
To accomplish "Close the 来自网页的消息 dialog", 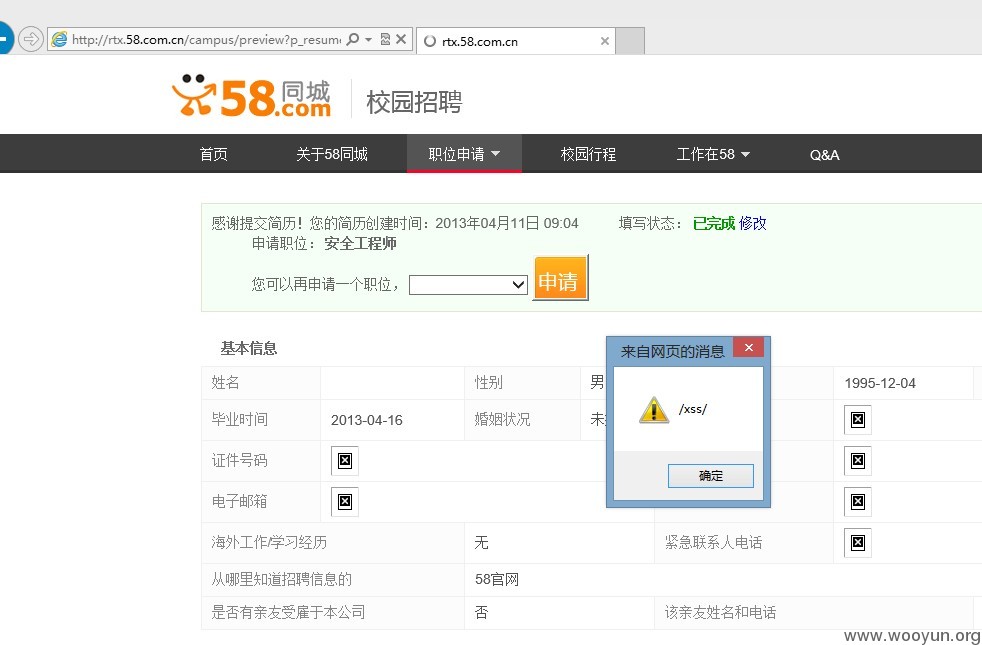I will (748, 348).
